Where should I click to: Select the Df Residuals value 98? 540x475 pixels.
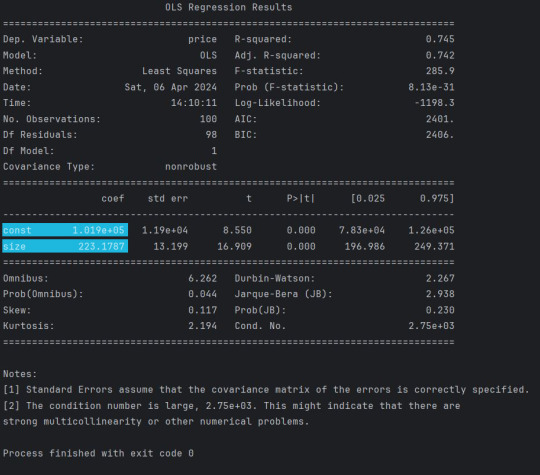coord(211,135)
